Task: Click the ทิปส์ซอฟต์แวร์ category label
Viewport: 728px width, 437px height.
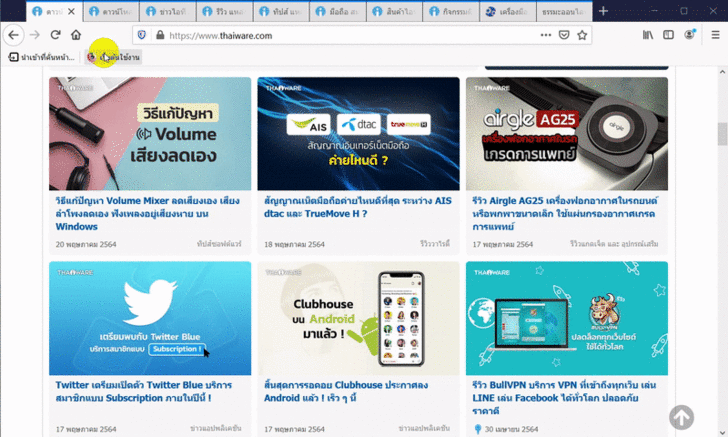Action: pos(219,244)
